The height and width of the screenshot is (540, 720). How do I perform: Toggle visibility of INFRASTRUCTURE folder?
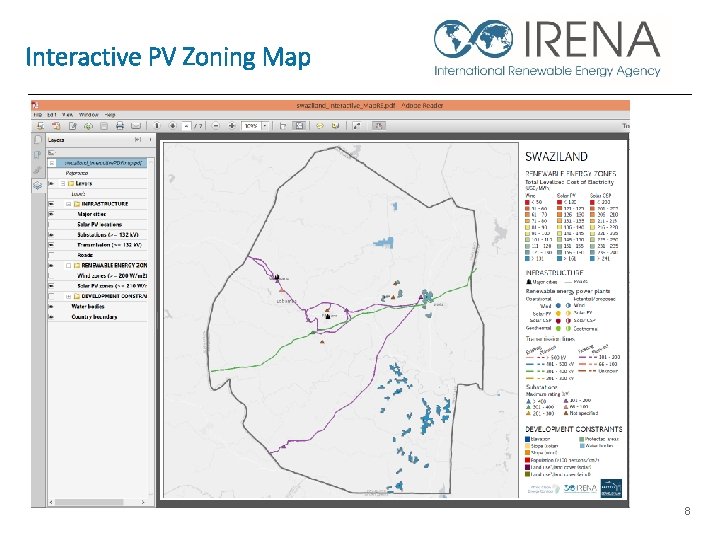[x=51, y=204]
